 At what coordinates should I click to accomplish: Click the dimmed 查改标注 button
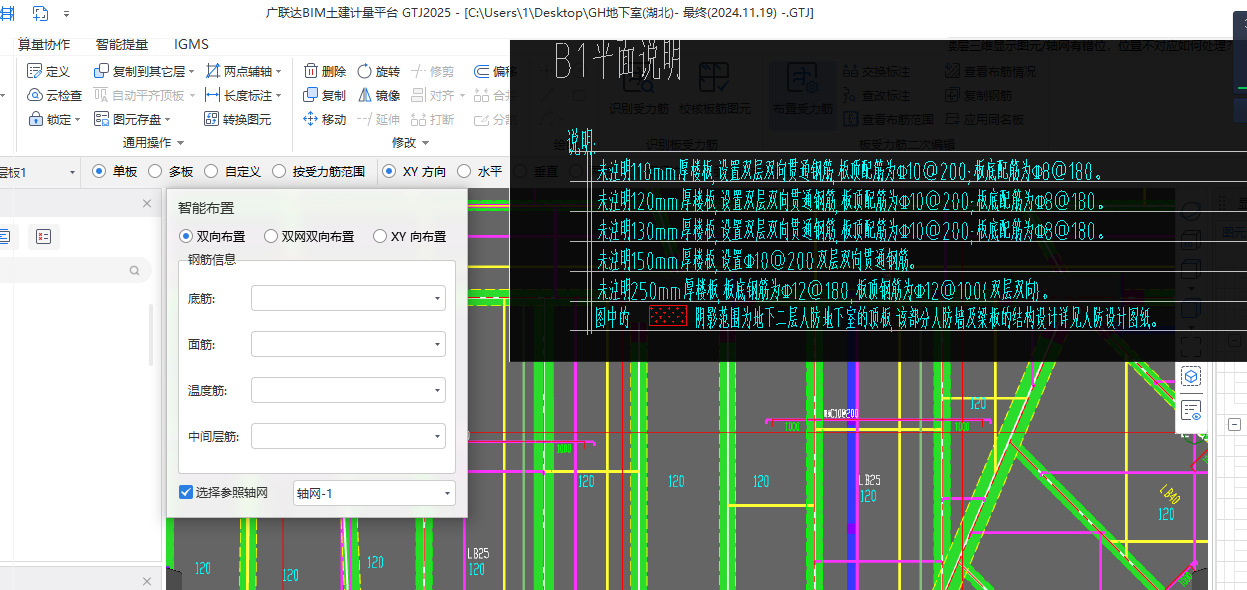point(877,95)
